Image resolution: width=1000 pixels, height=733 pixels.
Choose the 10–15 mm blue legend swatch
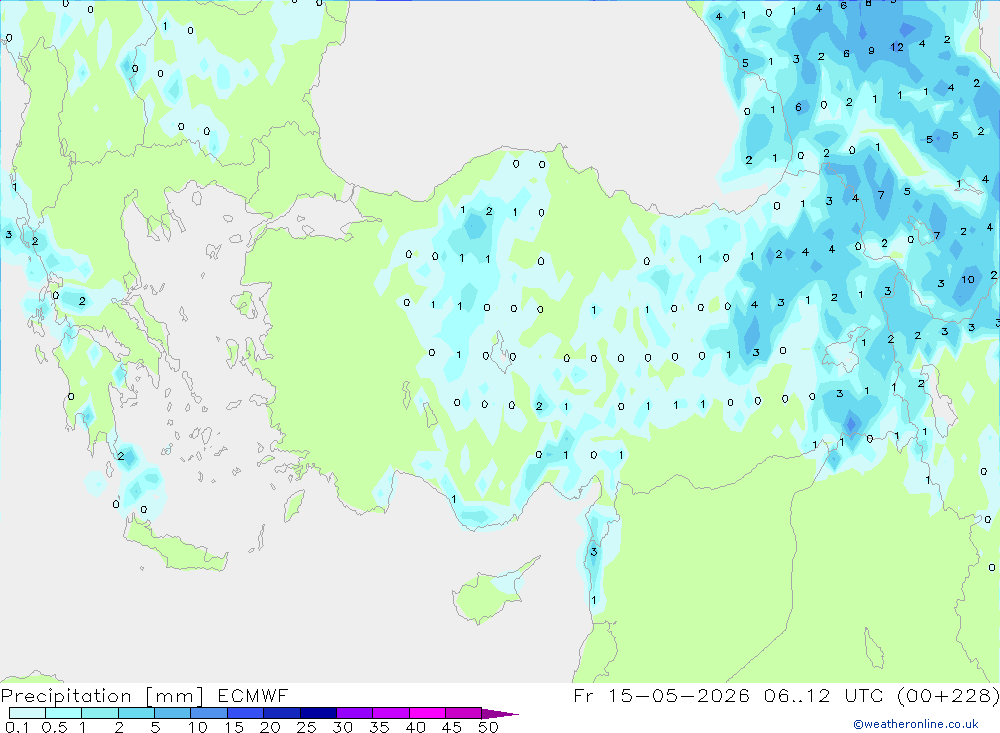[x=209, y=713]
